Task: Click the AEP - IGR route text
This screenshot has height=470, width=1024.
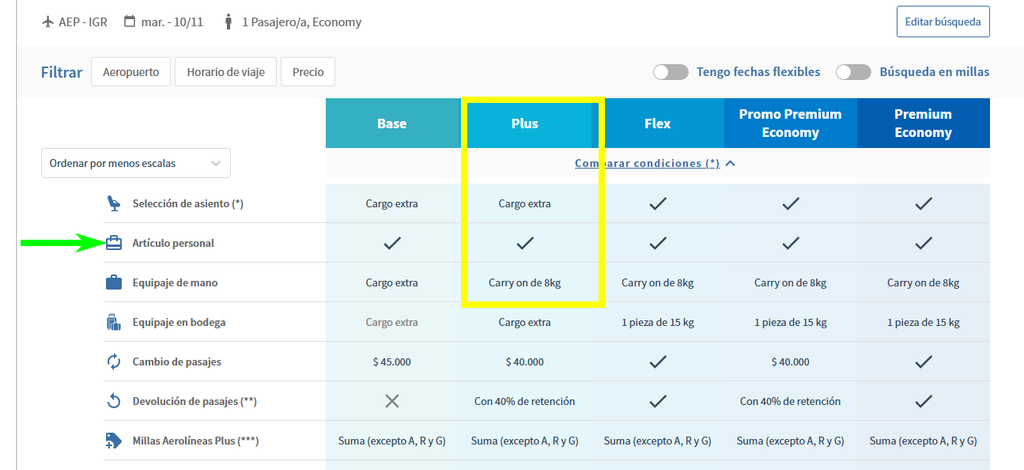Action: (83, 22)
